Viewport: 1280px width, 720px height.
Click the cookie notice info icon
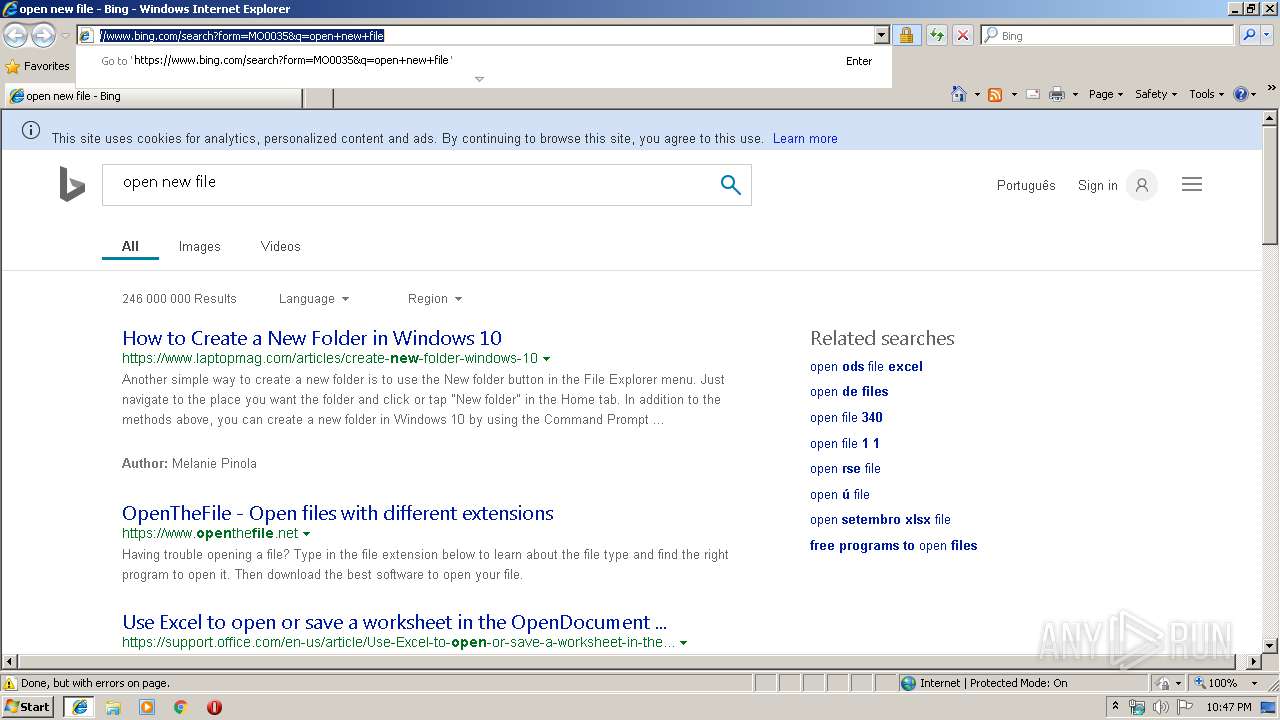click(31, 130)
